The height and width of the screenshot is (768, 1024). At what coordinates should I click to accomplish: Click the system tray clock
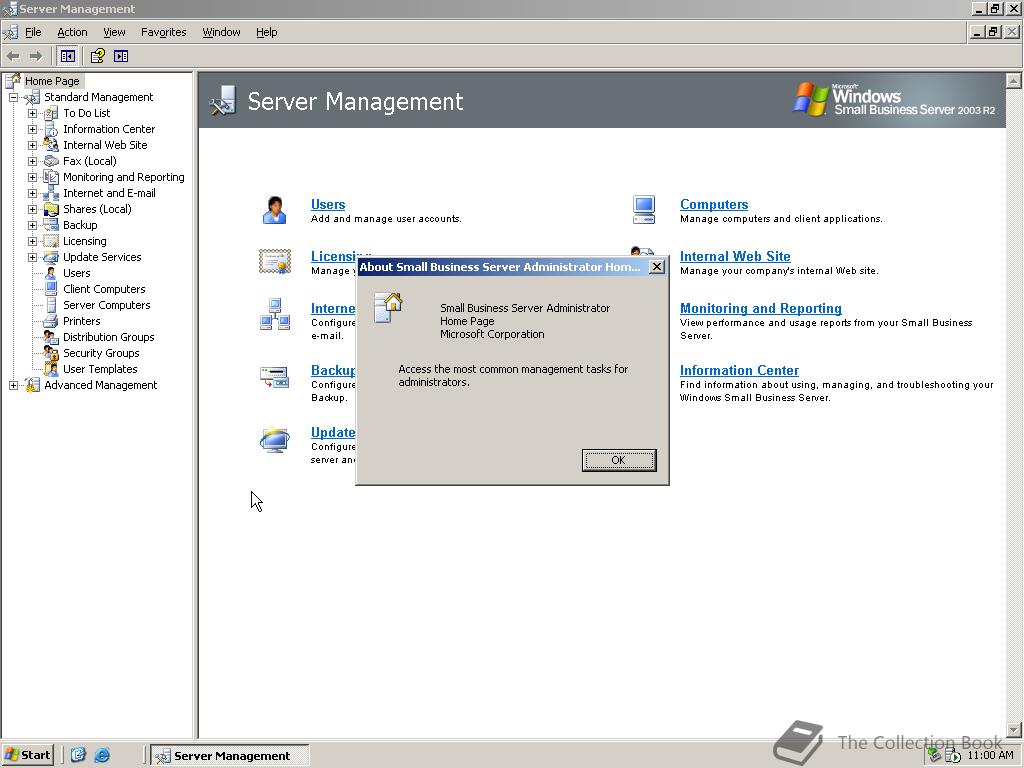990,755
